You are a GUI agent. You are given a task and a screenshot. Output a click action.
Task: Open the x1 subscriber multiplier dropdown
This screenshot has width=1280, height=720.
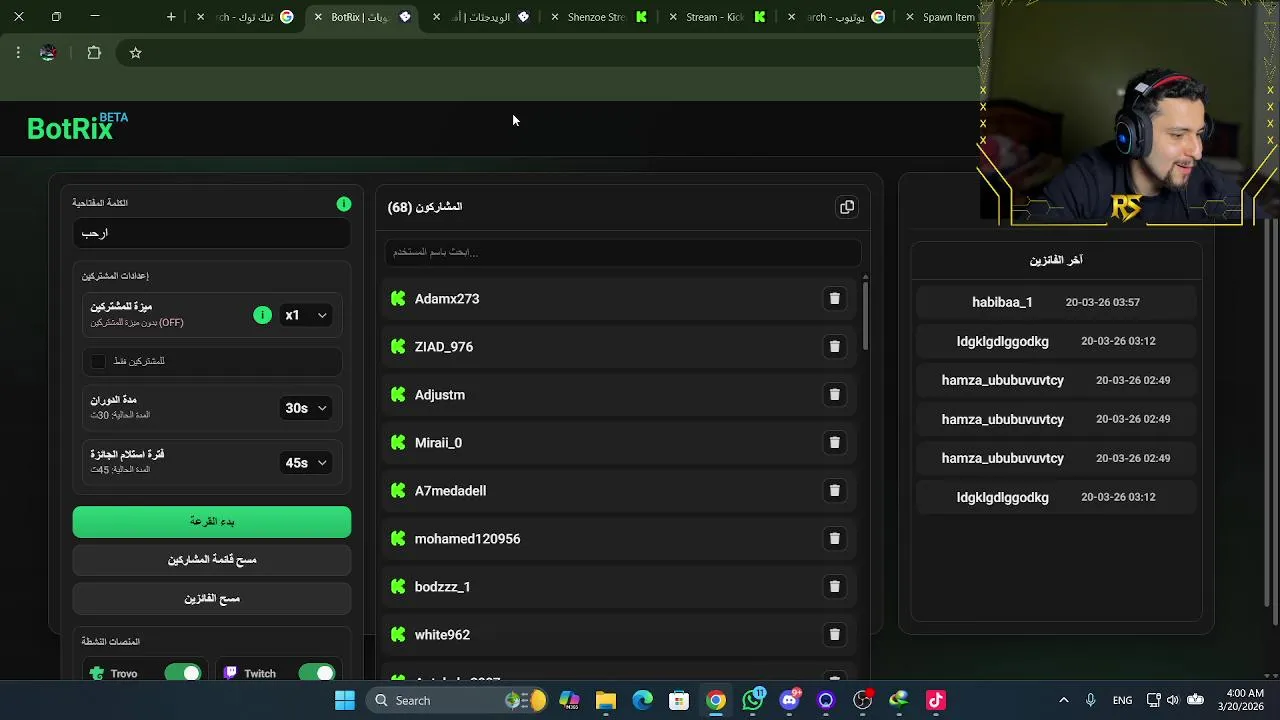(306, 315)
